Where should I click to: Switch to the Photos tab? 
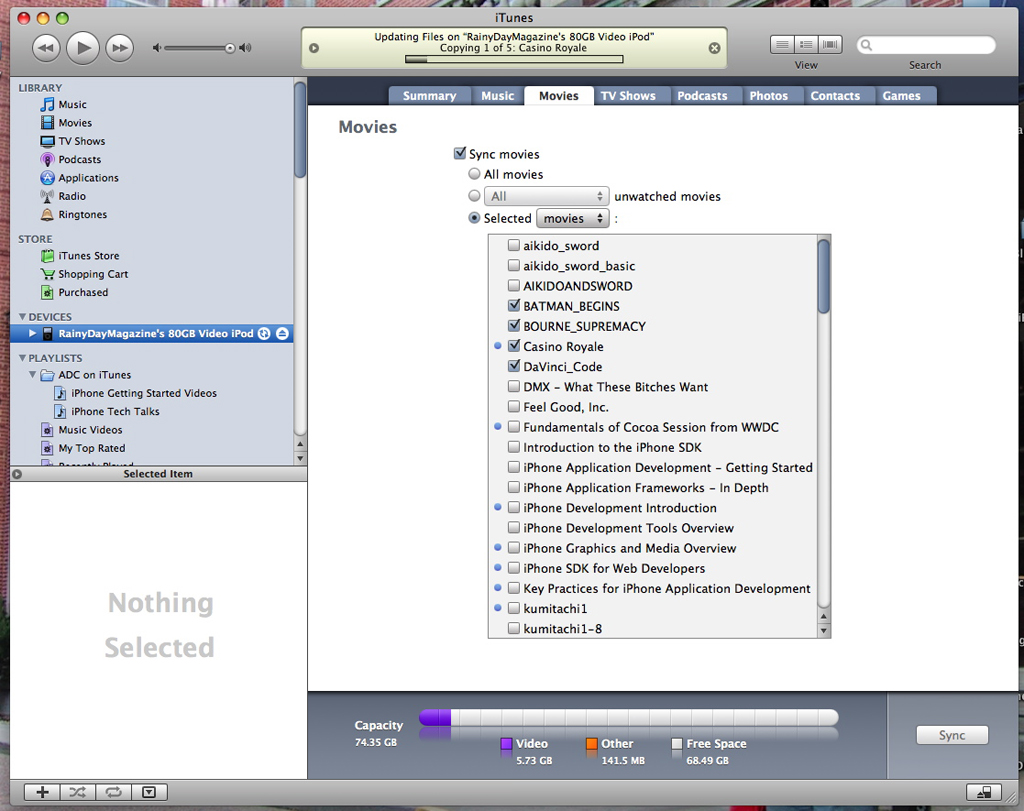pos(769,95)
